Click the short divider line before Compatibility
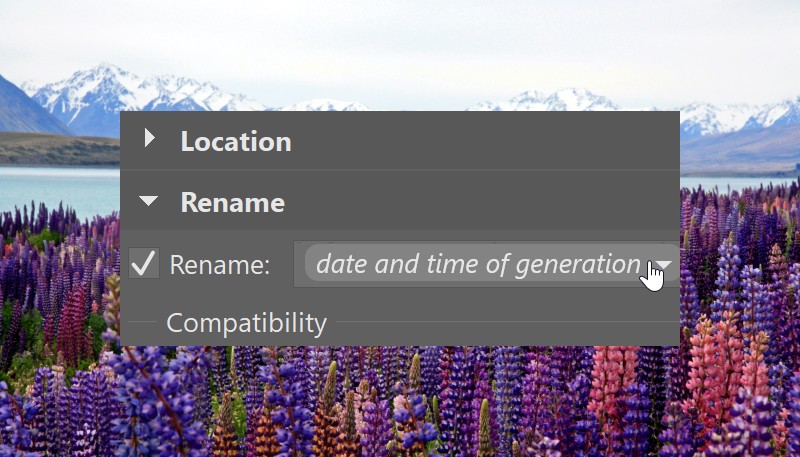The width and height of the screenshot is (800, 457). pyautogui.click(x=142, y=322)
